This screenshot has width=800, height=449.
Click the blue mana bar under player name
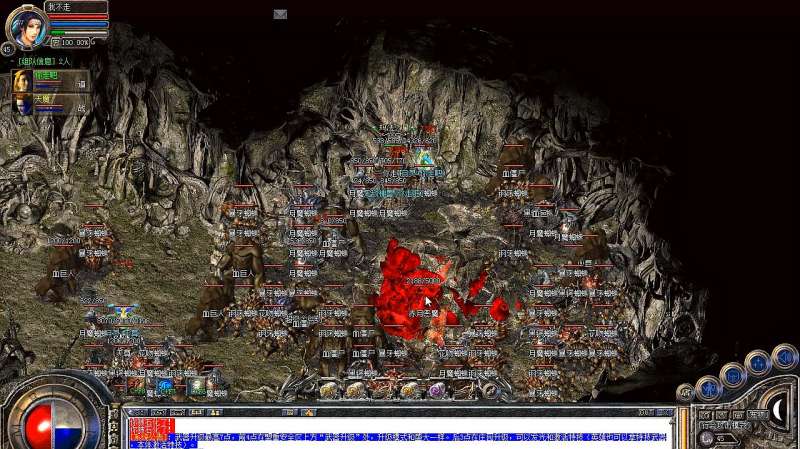click(x=78, y=24)
